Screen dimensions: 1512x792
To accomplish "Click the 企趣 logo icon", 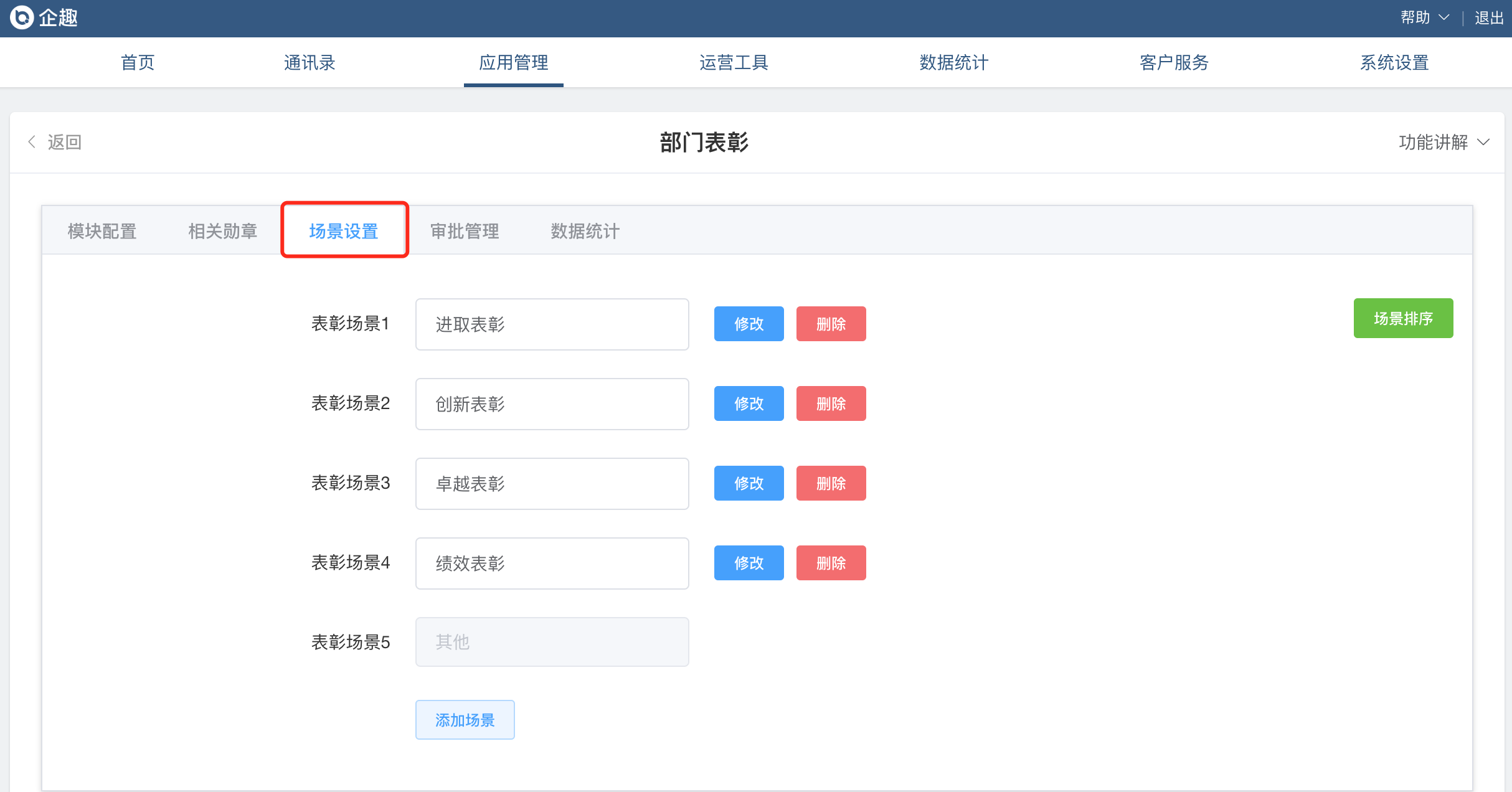I will [22, 17].
